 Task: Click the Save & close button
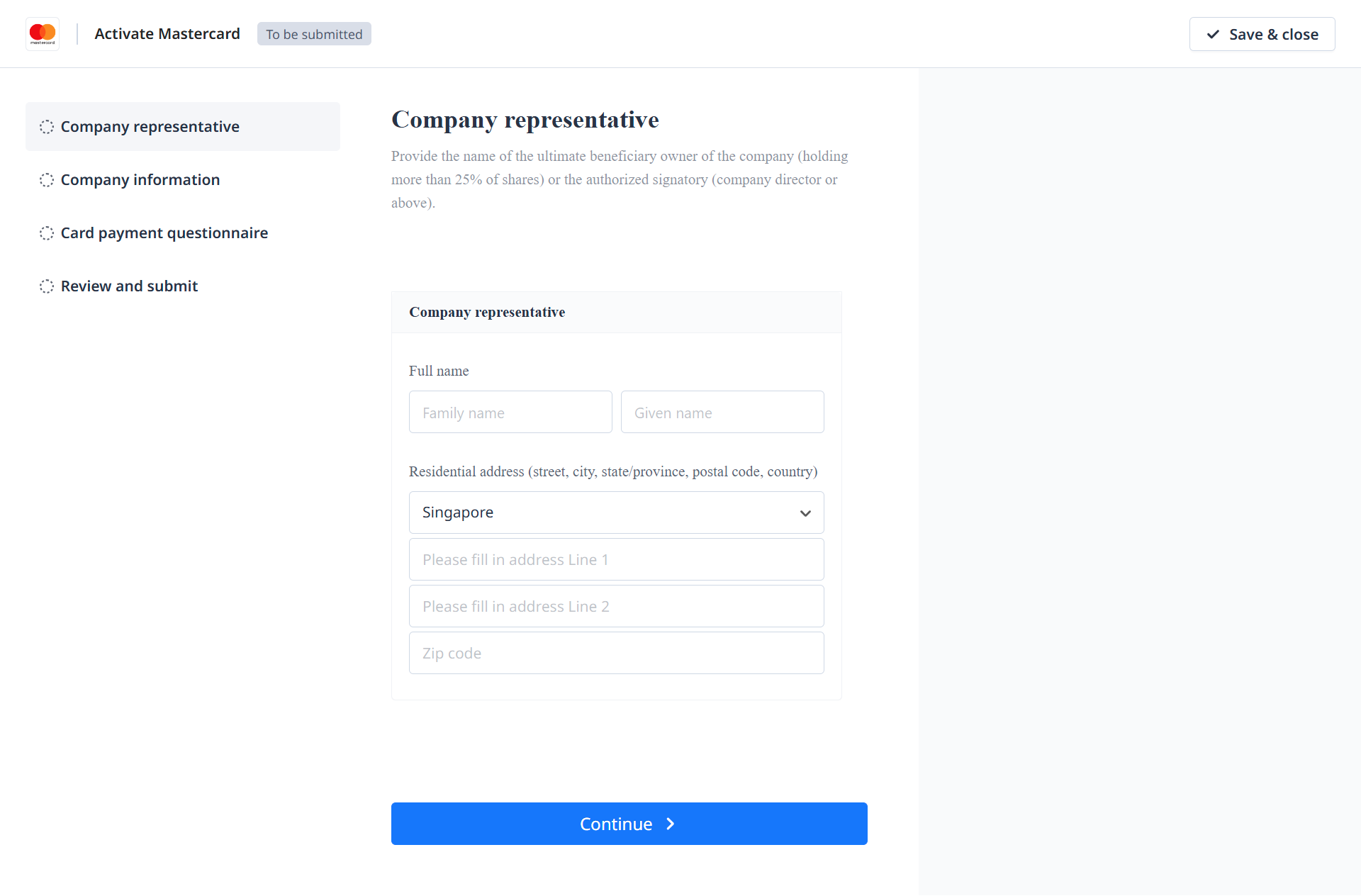(1262, 34)
